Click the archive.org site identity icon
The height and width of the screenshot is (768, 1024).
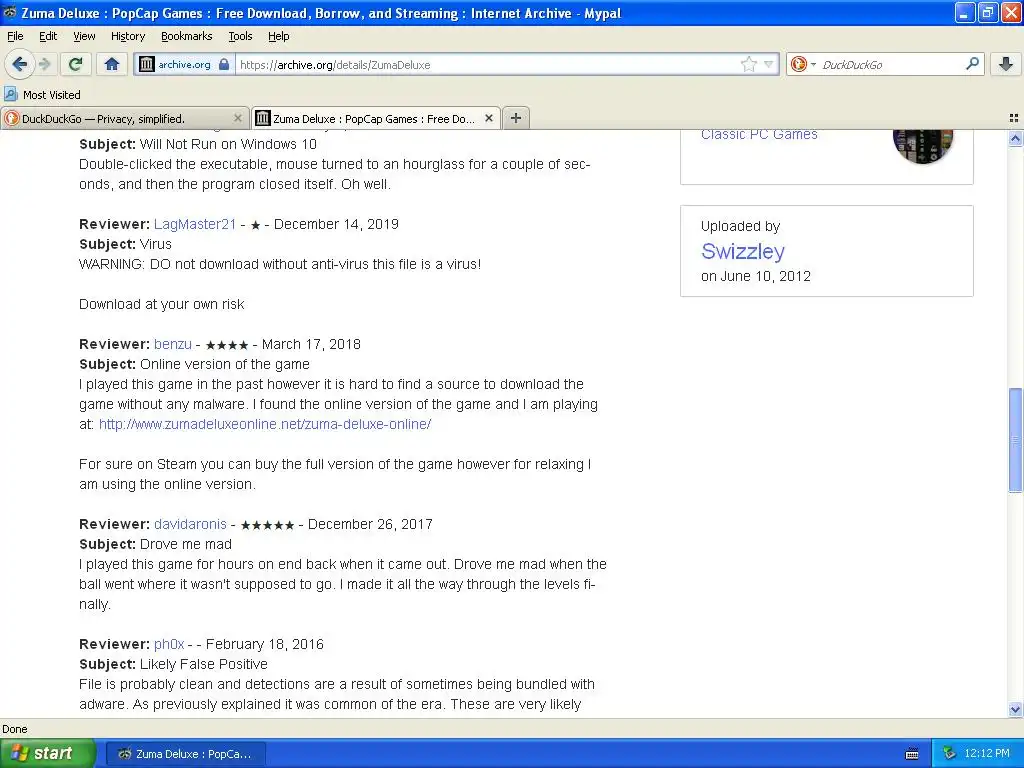[147, 64]
